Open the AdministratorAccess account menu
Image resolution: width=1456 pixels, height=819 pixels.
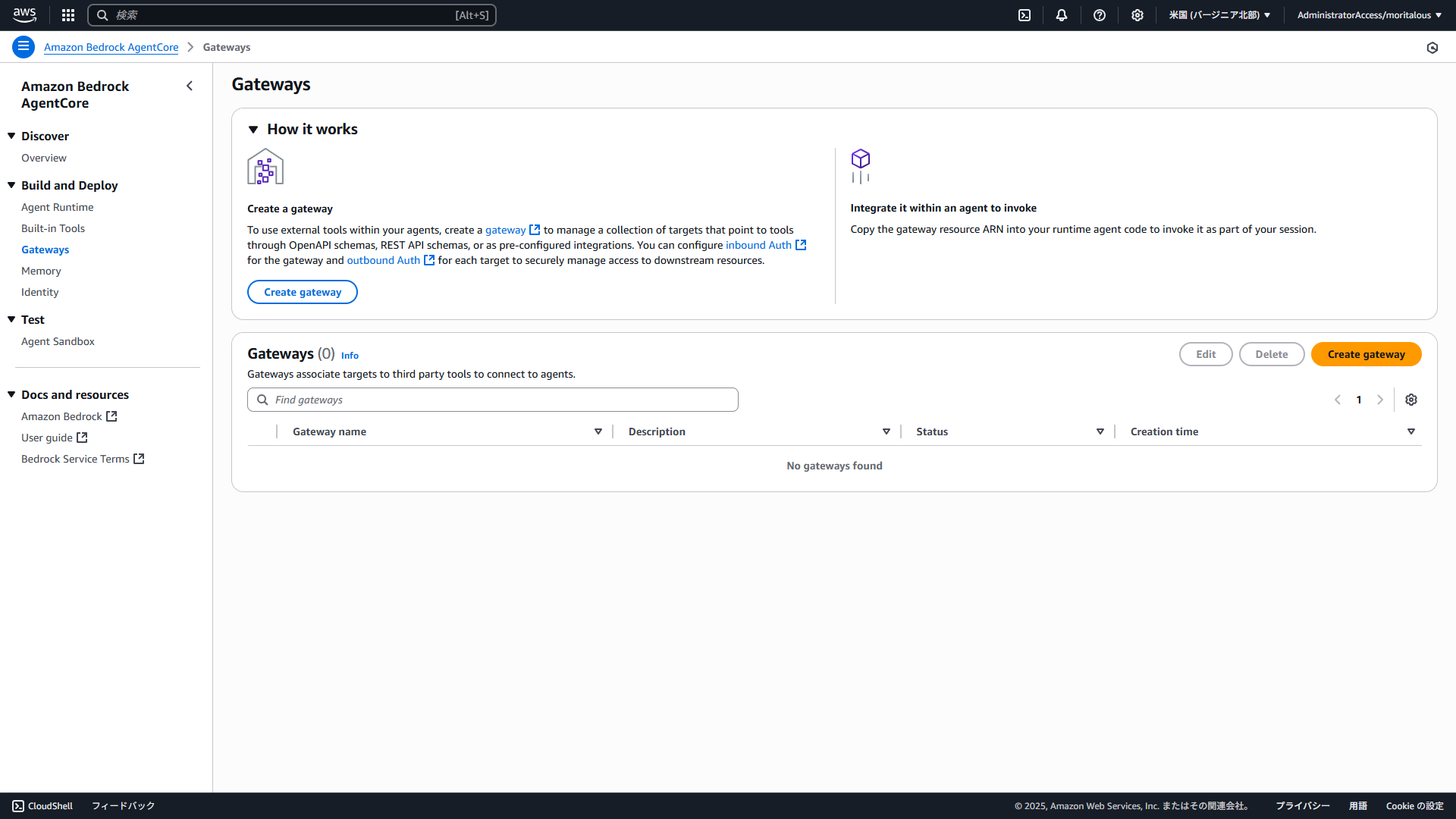[1369, 15]
